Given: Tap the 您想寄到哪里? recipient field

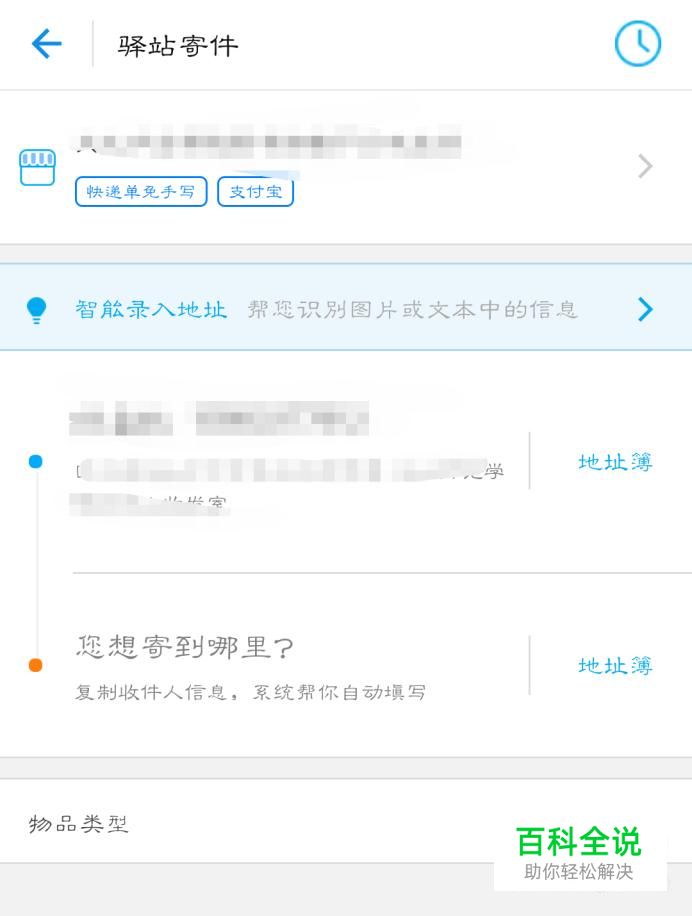Looking at the screenshot, I should 185,647.
